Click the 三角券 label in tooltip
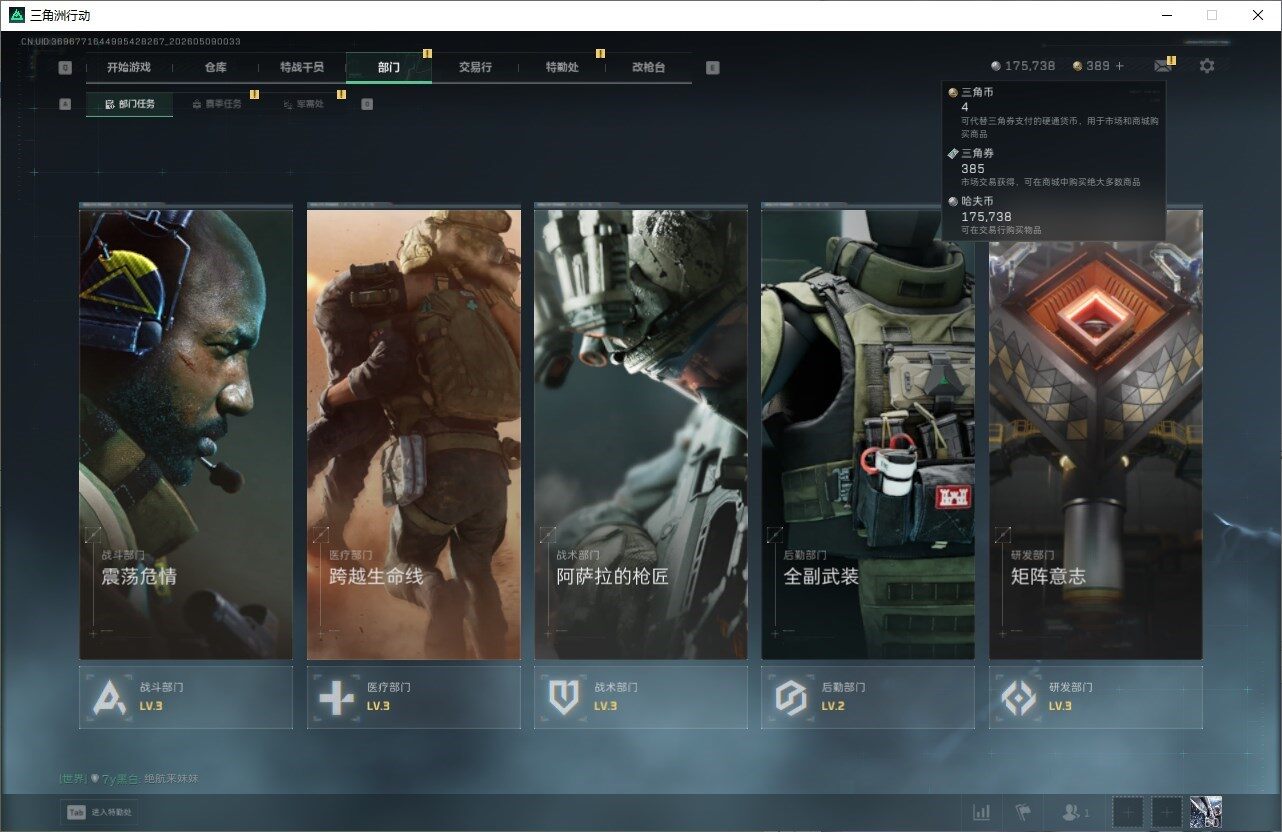The height and width of the screenshot is (832, 1282). pos(977,154)
